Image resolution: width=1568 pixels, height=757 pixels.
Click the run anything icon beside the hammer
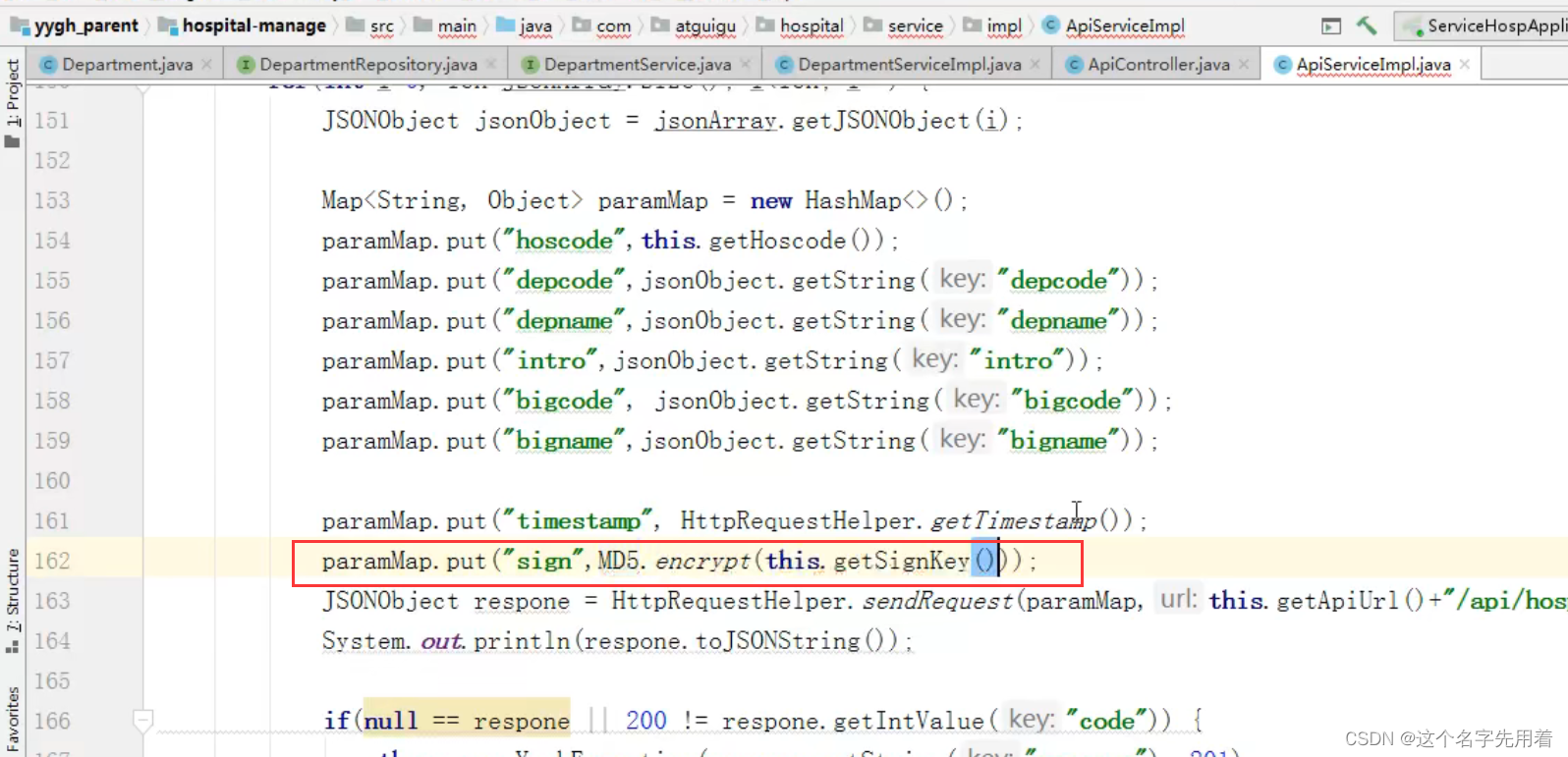[1331, 27]
